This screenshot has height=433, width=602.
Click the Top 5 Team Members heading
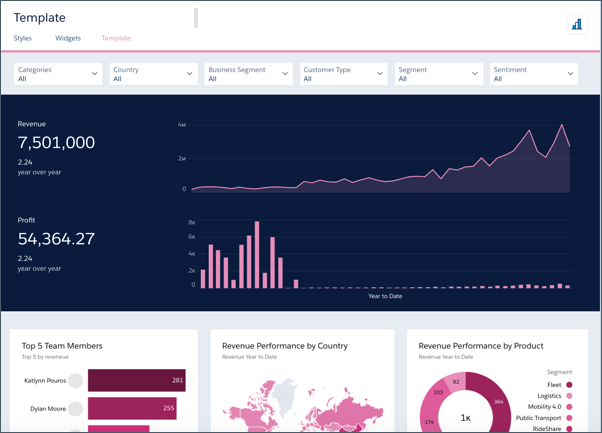point(62,346)
